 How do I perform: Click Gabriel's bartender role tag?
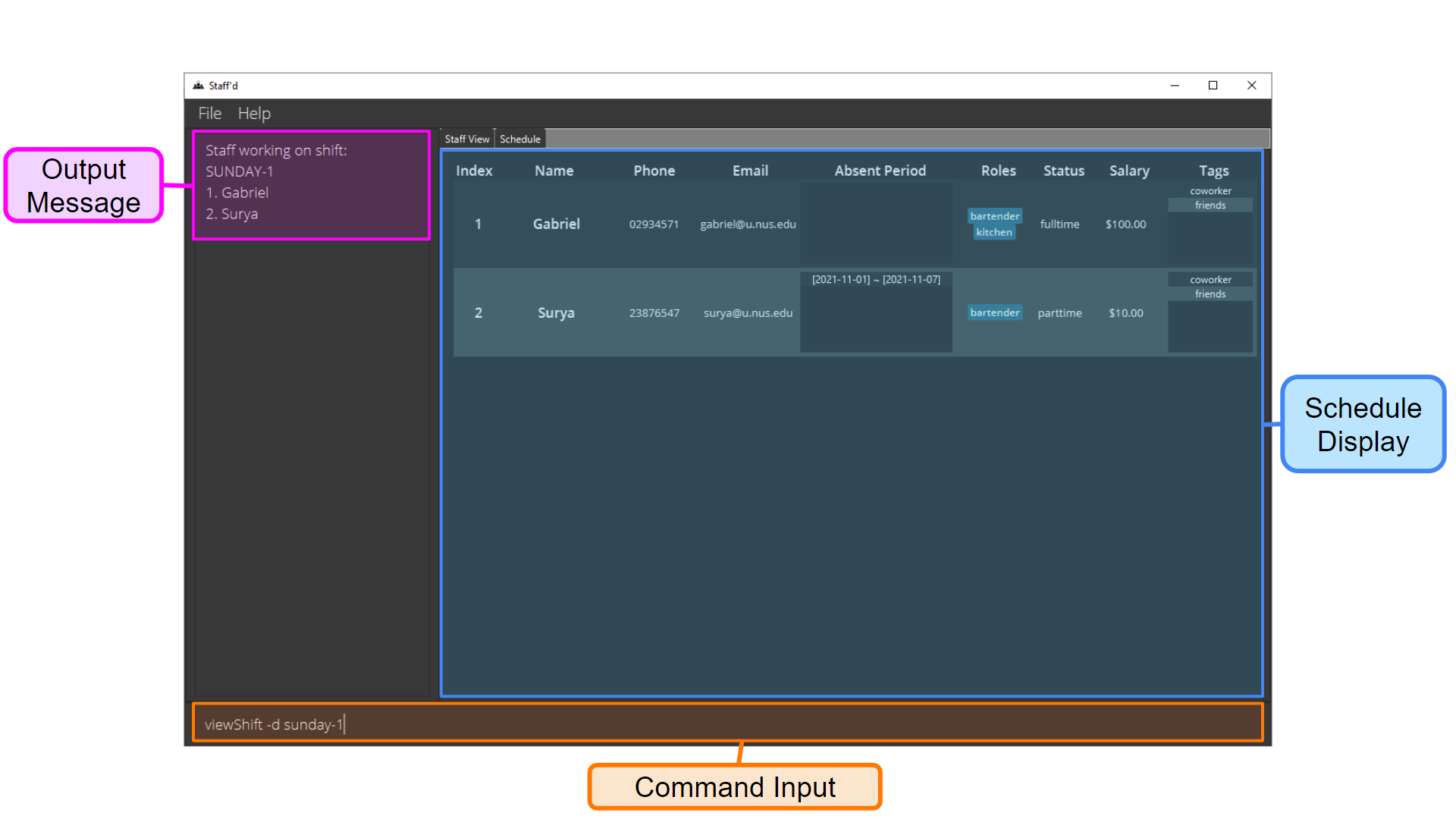coord(994,216)
